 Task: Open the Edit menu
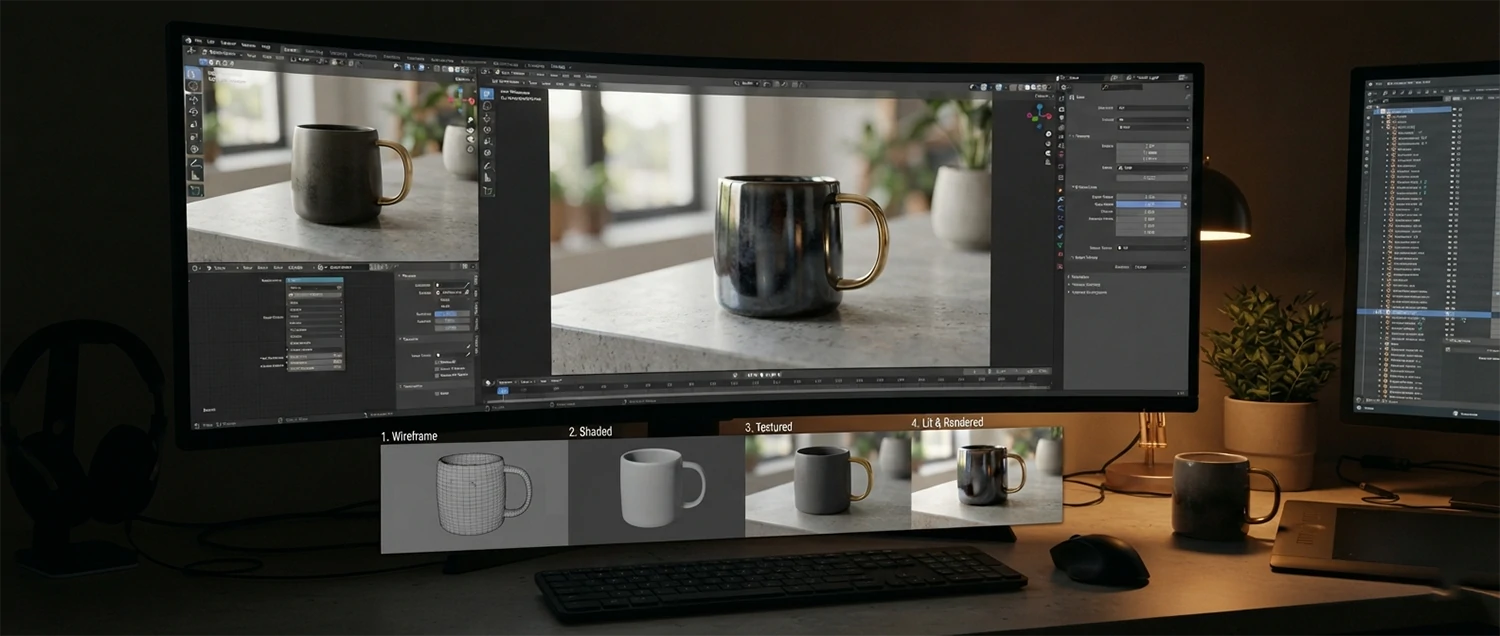211,42
